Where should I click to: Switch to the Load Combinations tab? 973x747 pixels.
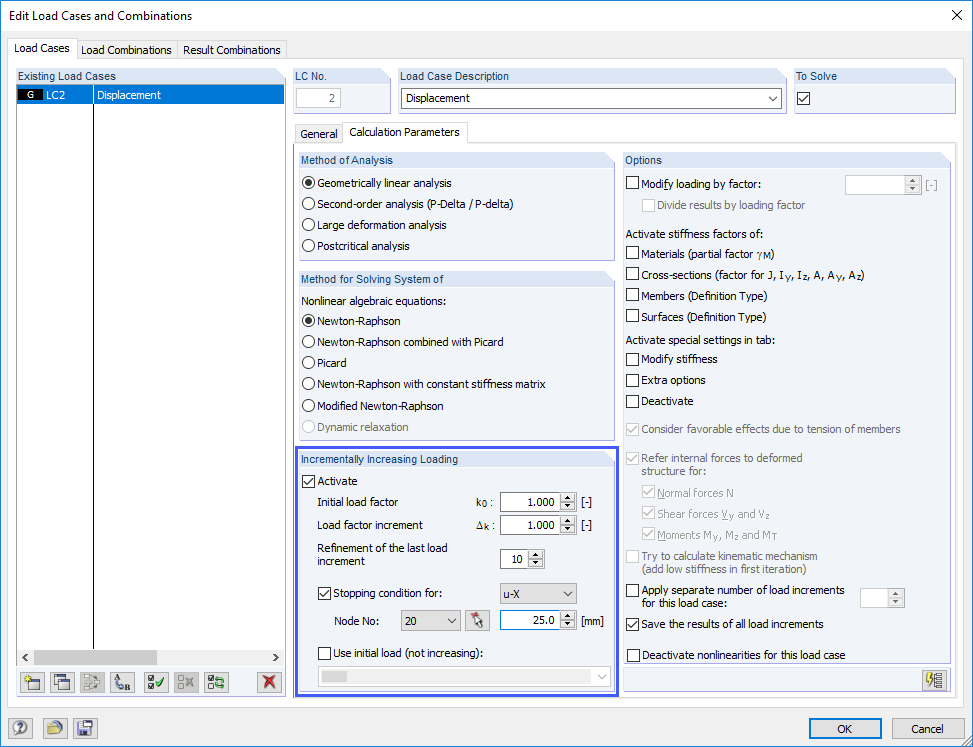coord(127,50)
